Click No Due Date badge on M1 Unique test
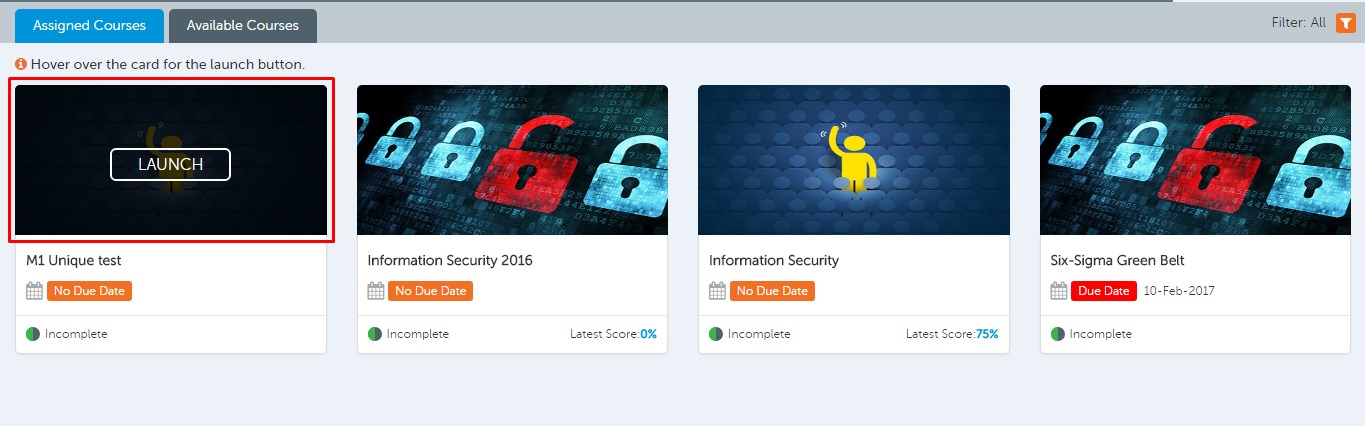 (x=92, y=291)
